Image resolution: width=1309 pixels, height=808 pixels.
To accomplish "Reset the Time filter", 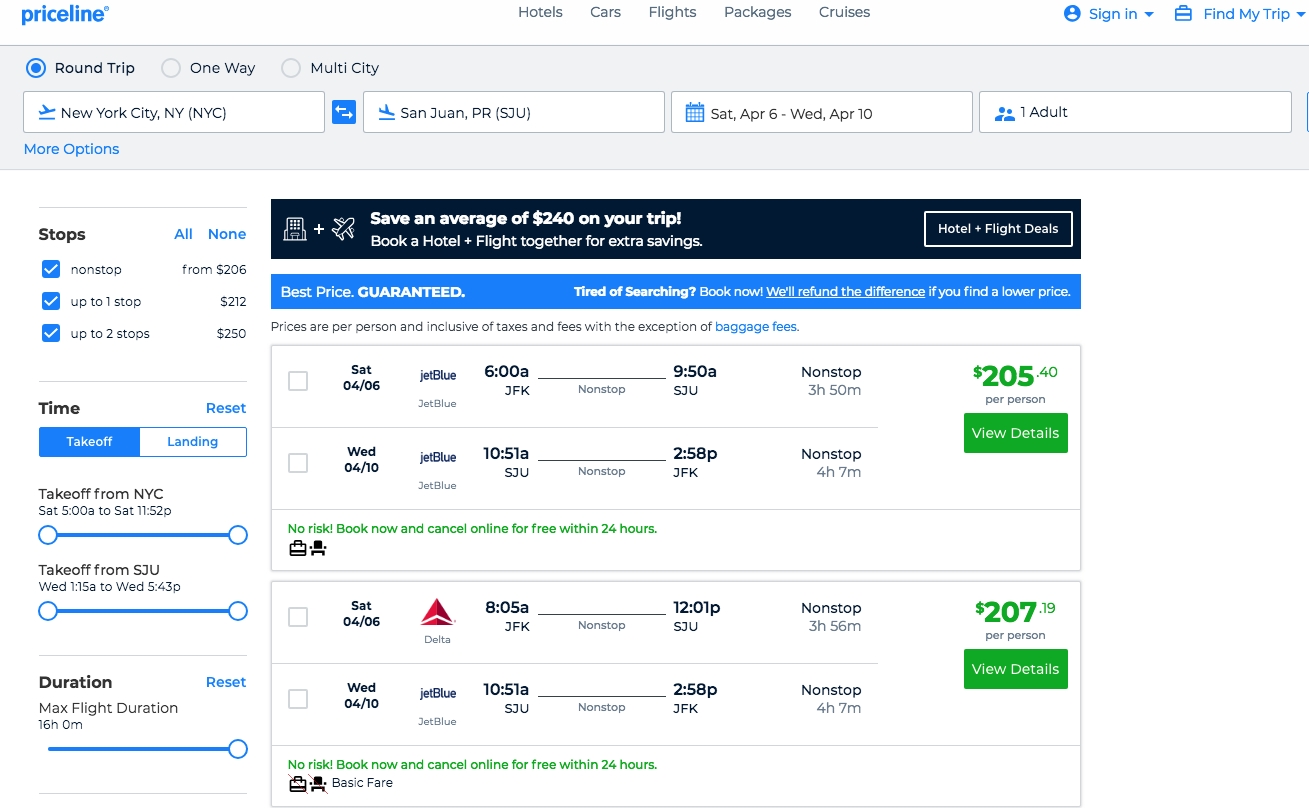I will coord(226,408).
